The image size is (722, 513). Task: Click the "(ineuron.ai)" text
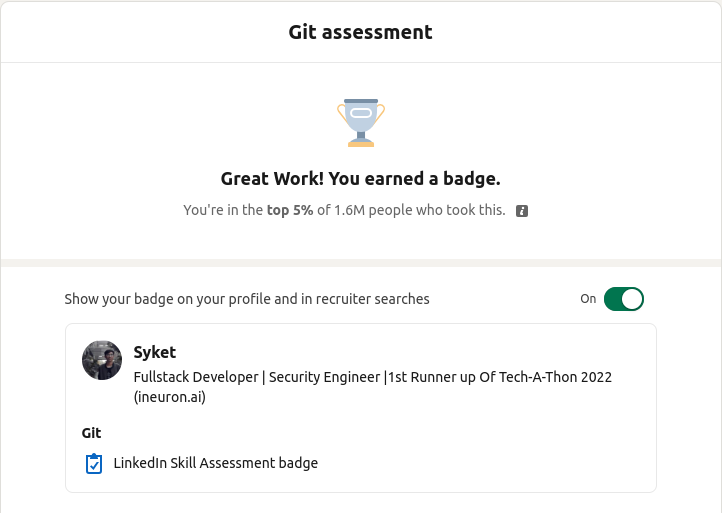pos(169,397)
